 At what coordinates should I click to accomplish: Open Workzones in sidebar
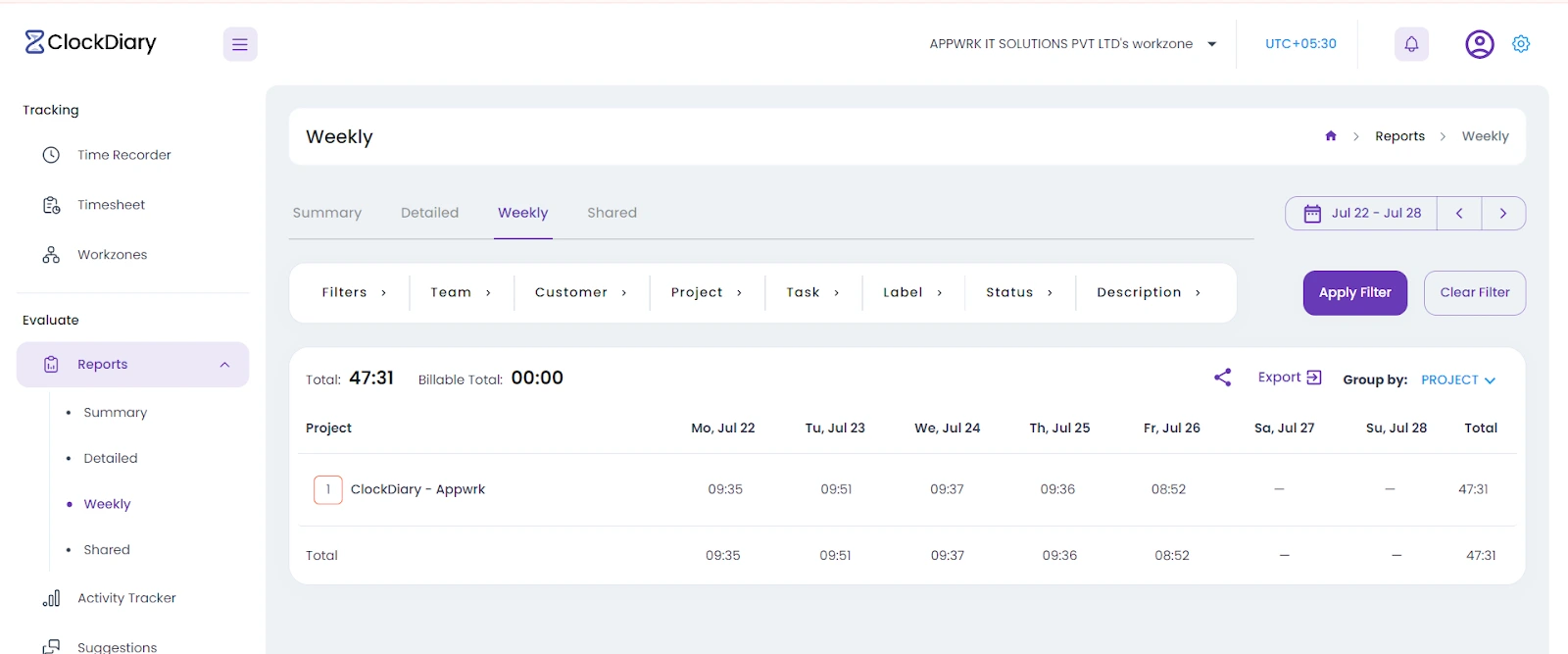[113, 255]
